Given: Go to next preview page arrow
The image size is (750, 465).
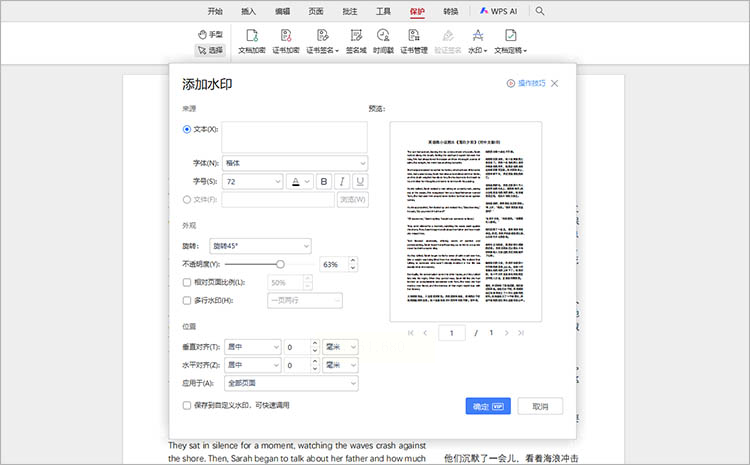Looking at the screenshot, I should click(x=507, y=331).
